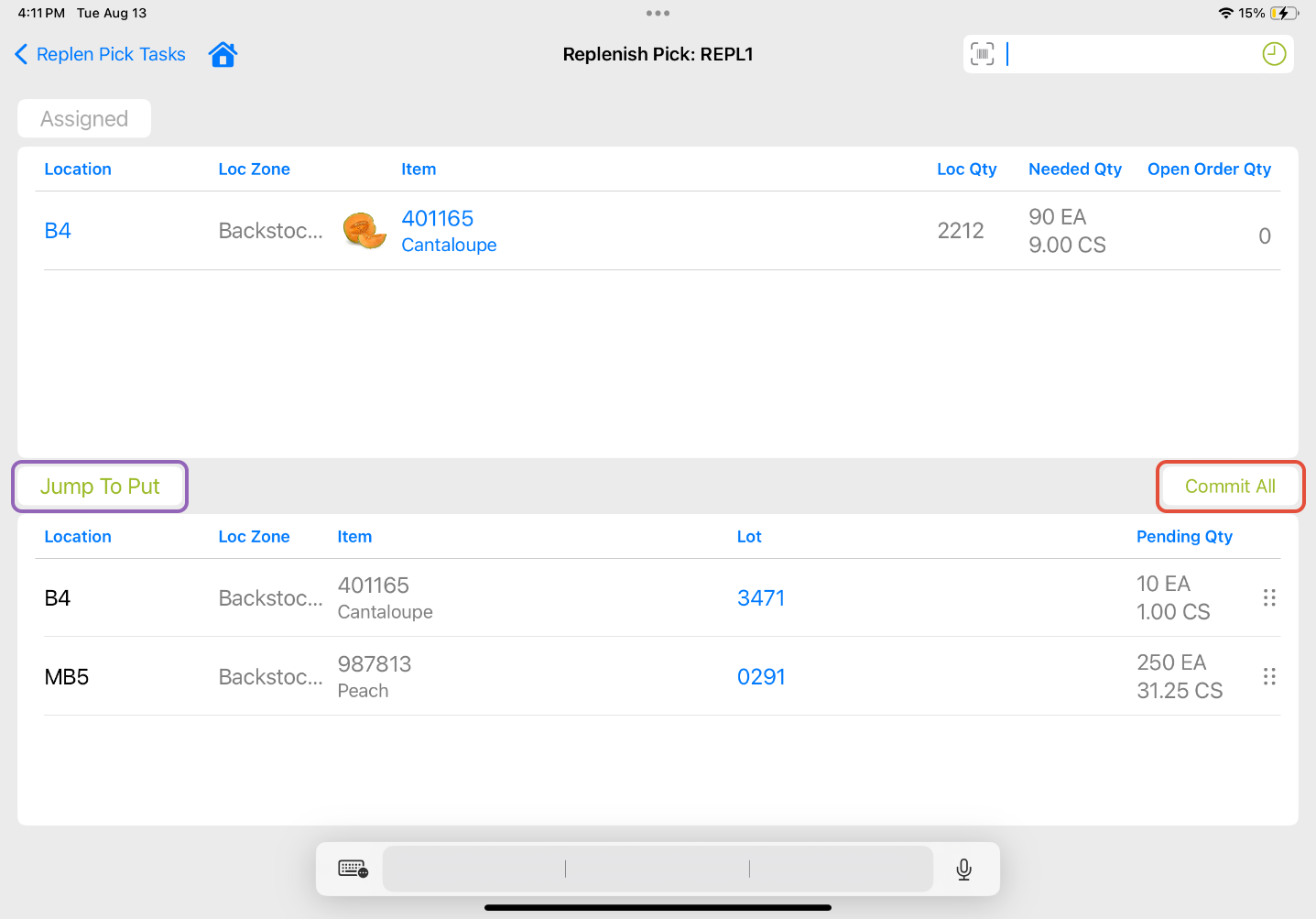Open the clock history icon
1316x919 pixels.
pyautogui.click(x=1274, y=54)
